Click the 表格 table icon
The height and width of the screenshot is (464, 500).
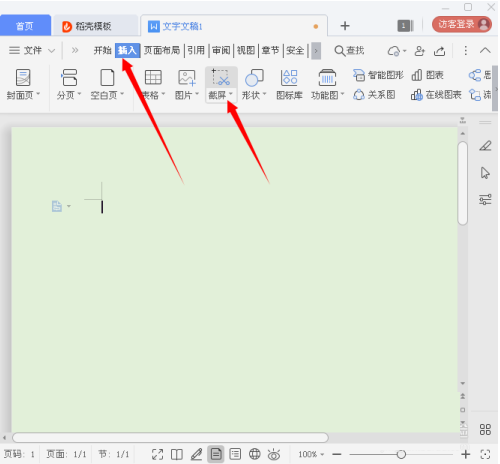pos(153,77)
